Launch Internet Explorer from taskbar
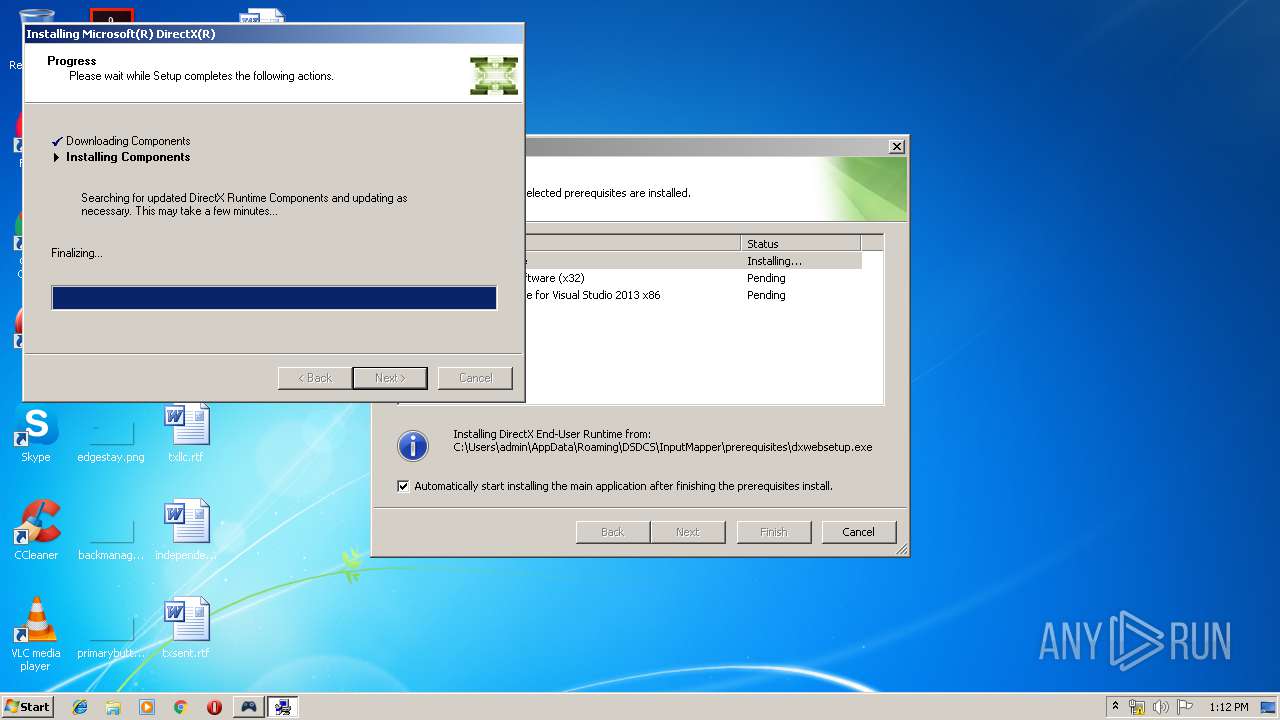Viewport: 1280px width, 720px height. pos(80,707)
